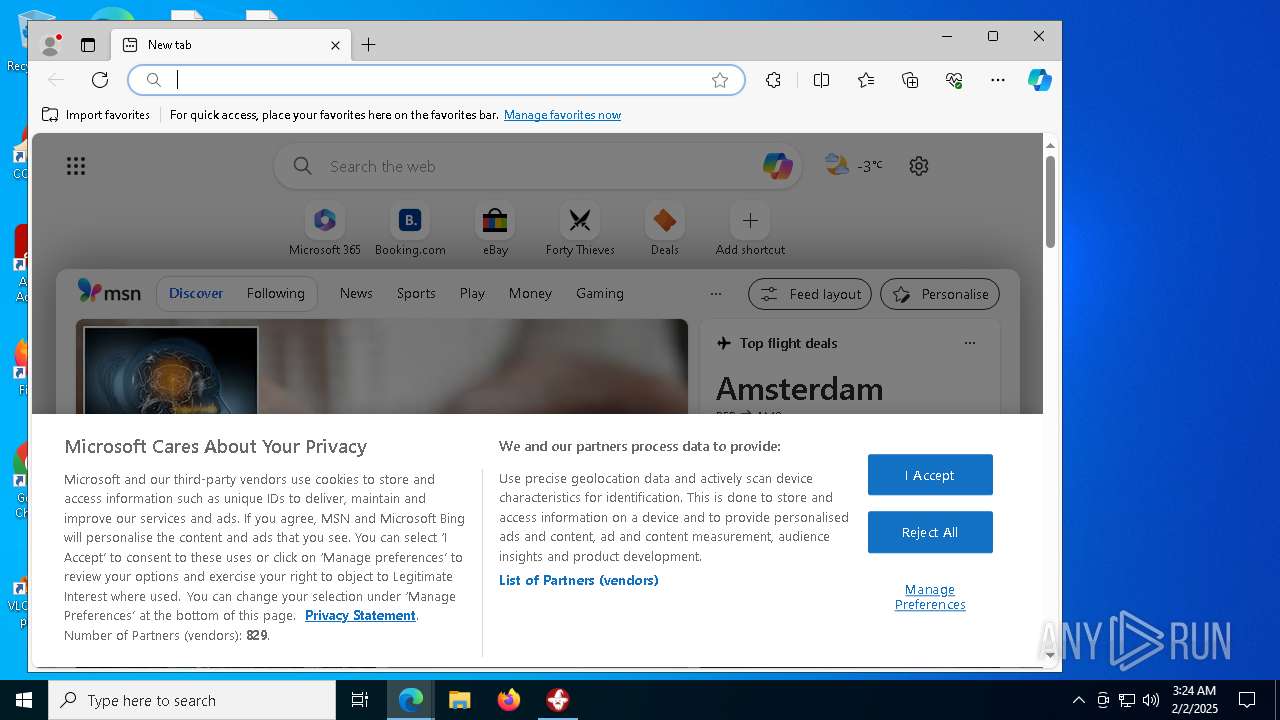
Task: Open page settings gear icon
Action: click(x=919, y=166)
